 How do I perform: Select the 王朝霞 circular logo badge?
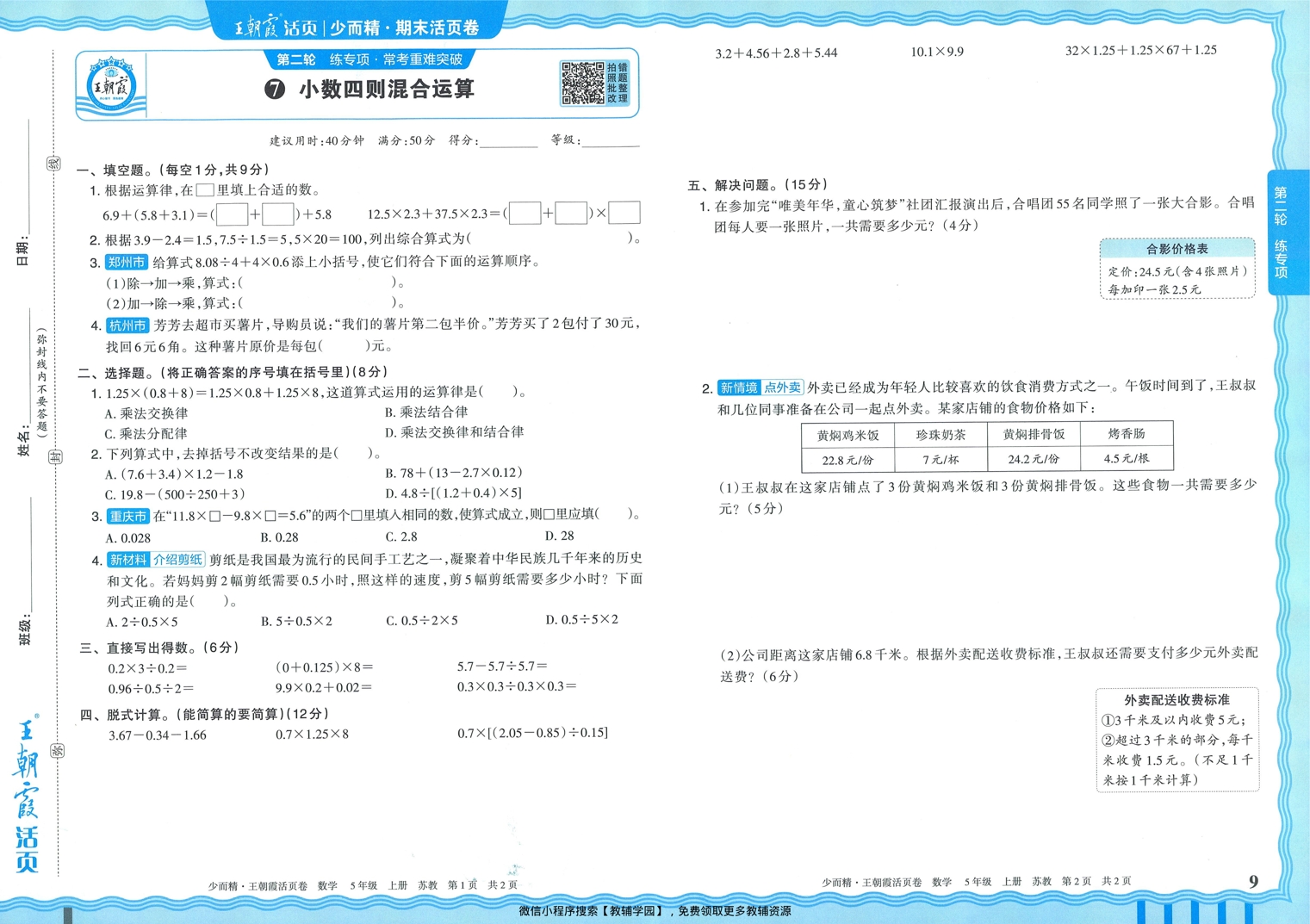(x=110, y=86)
